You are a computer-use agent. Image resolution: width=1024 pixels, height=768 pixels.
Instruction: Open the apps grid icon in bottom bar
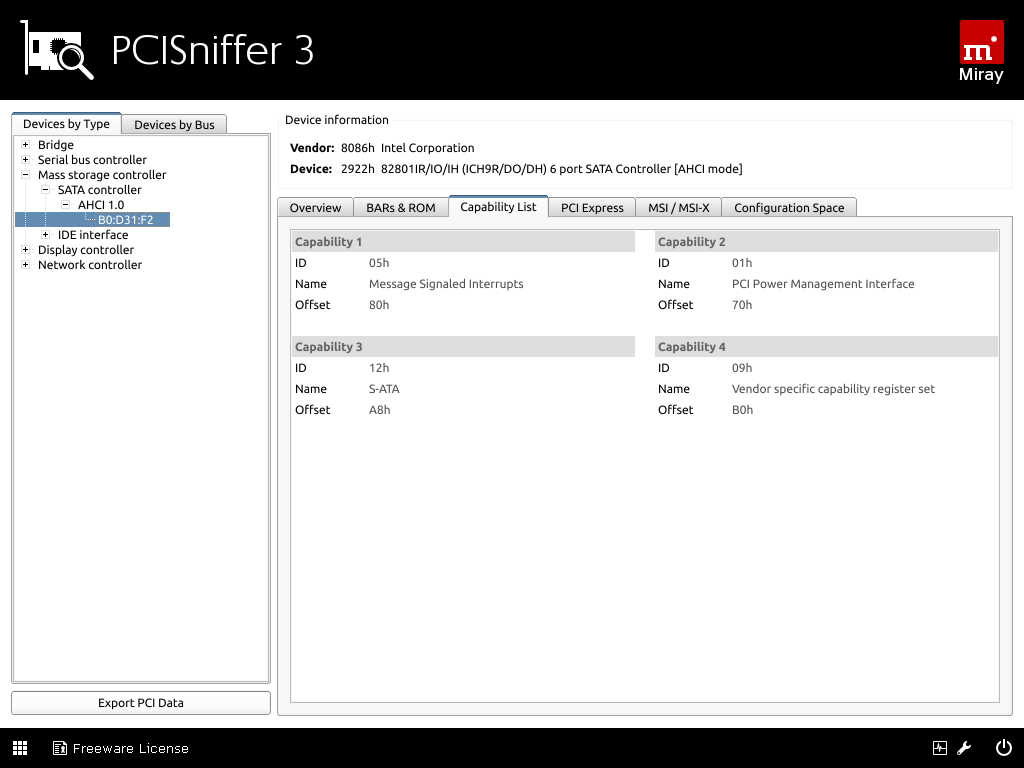[x=20, y=748]
